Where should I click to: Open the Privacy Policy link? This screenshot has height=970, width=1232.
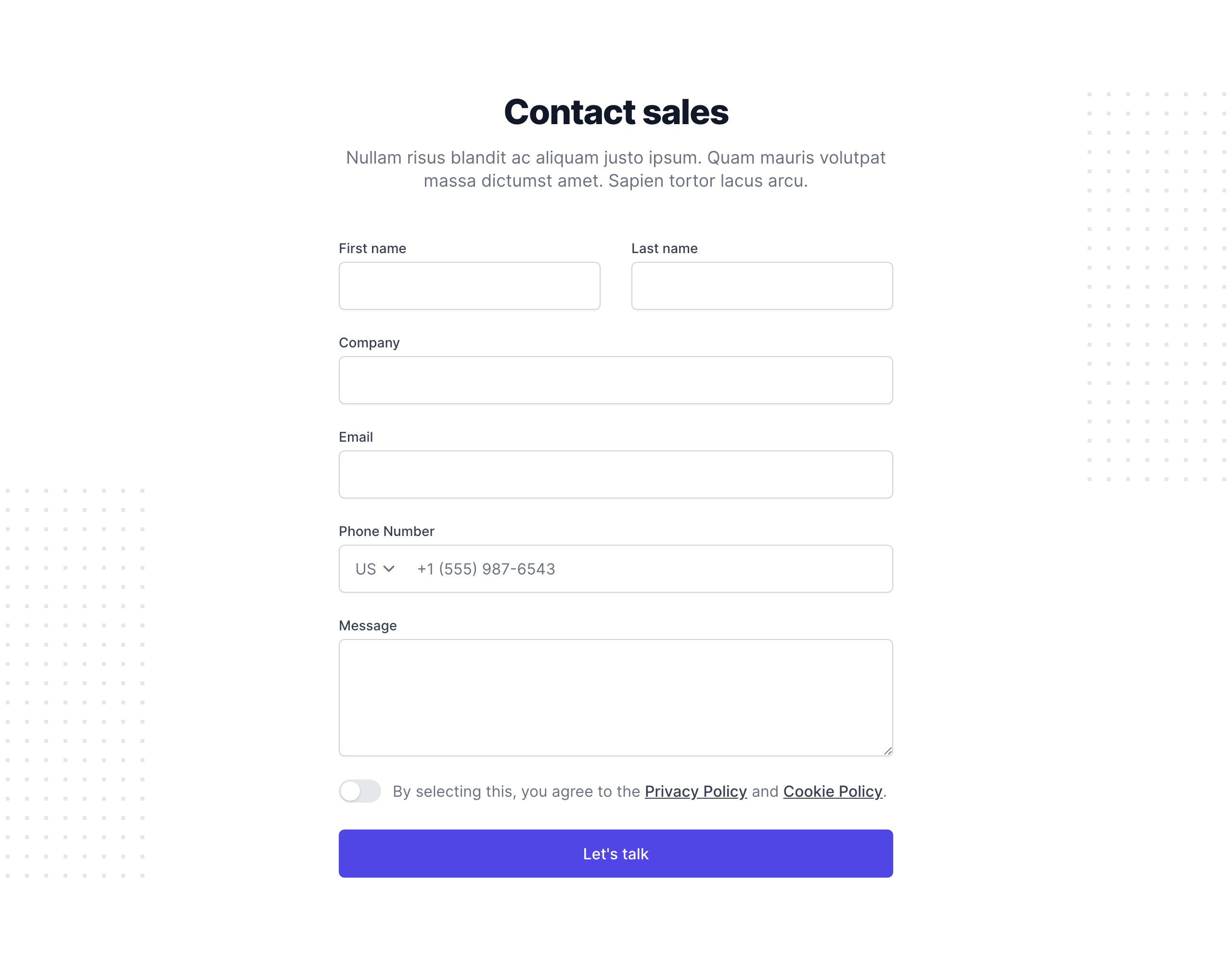(x=695, y=791)
